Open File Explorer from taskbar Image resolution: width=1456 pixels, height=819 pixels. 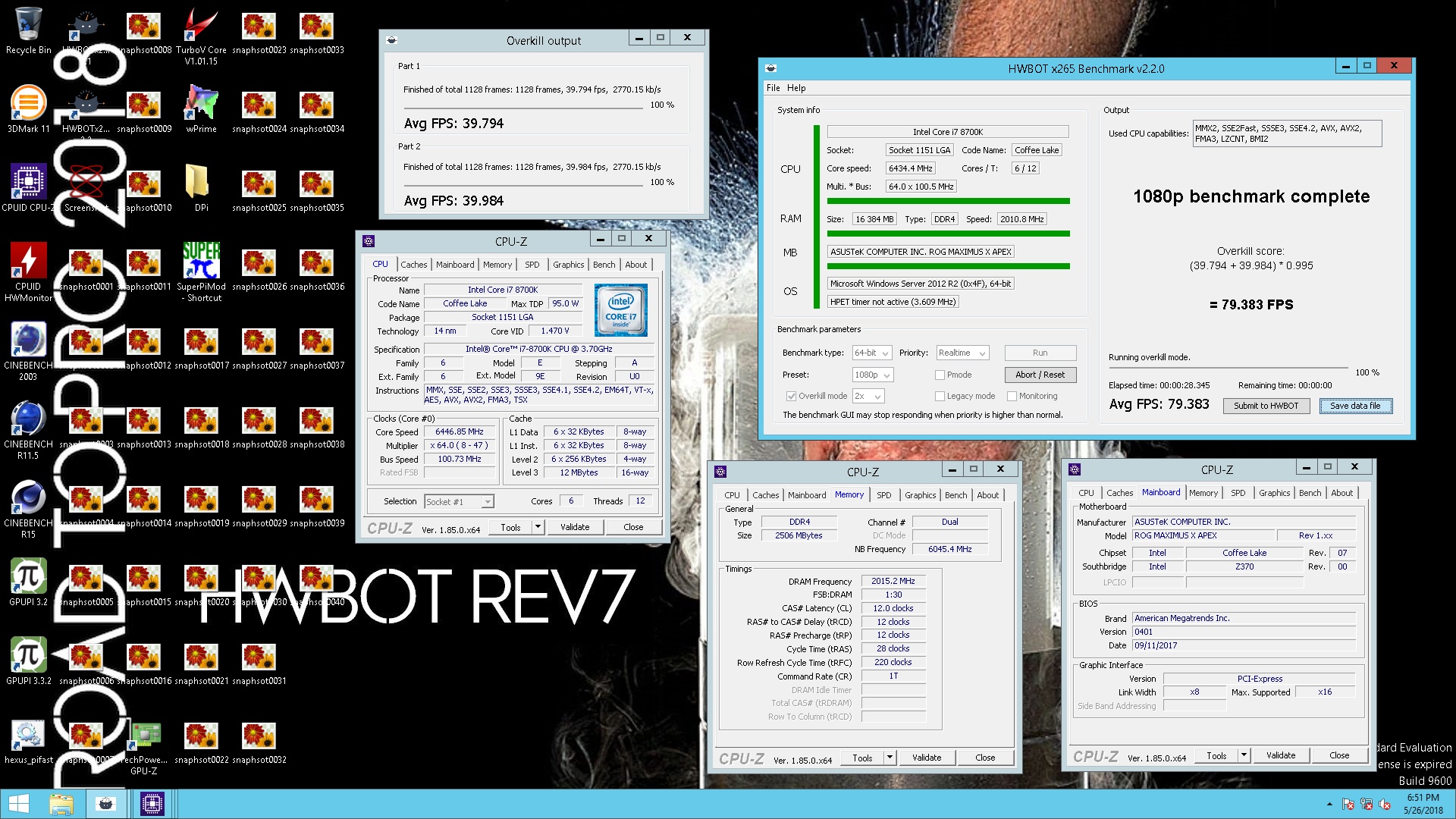[x=61, y=804]
